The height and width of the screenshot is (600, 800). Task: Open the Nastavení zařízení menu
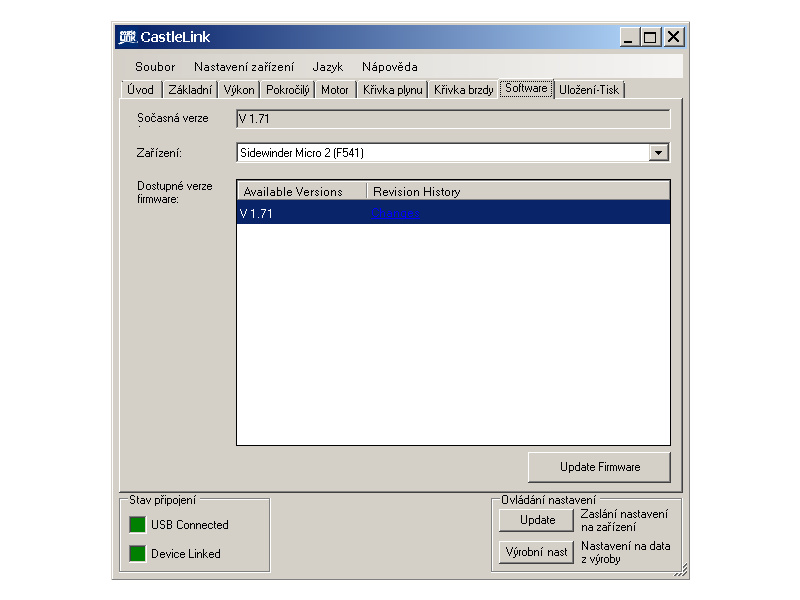[244, 67]
